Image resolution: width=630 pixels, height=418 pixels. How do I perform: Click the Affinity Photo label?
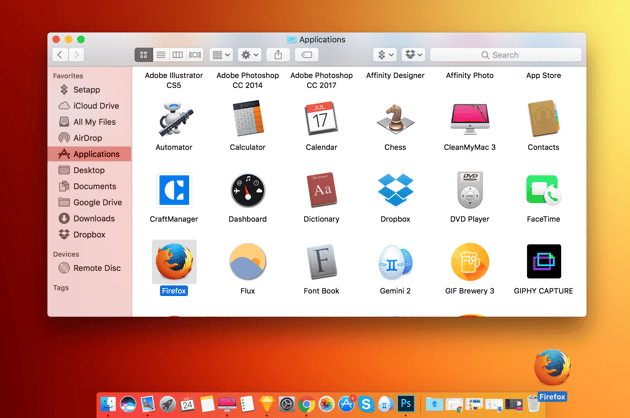[x=470, y=75]
